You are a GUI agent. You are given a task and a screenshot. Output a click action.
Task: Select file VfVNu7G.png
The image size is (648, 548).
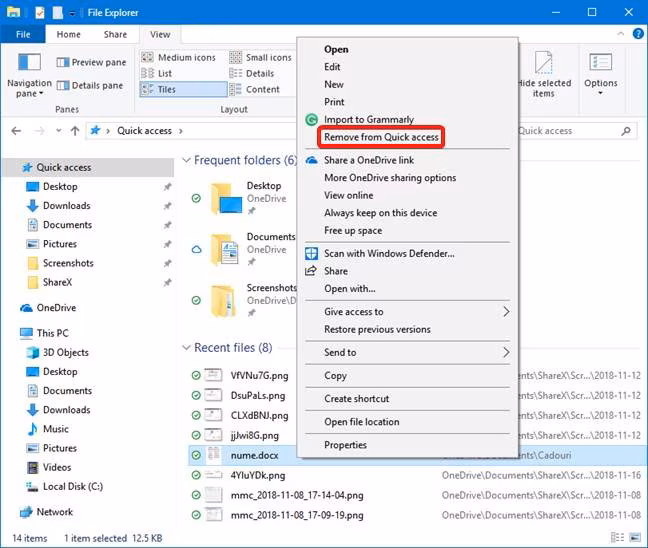(260, 376)
